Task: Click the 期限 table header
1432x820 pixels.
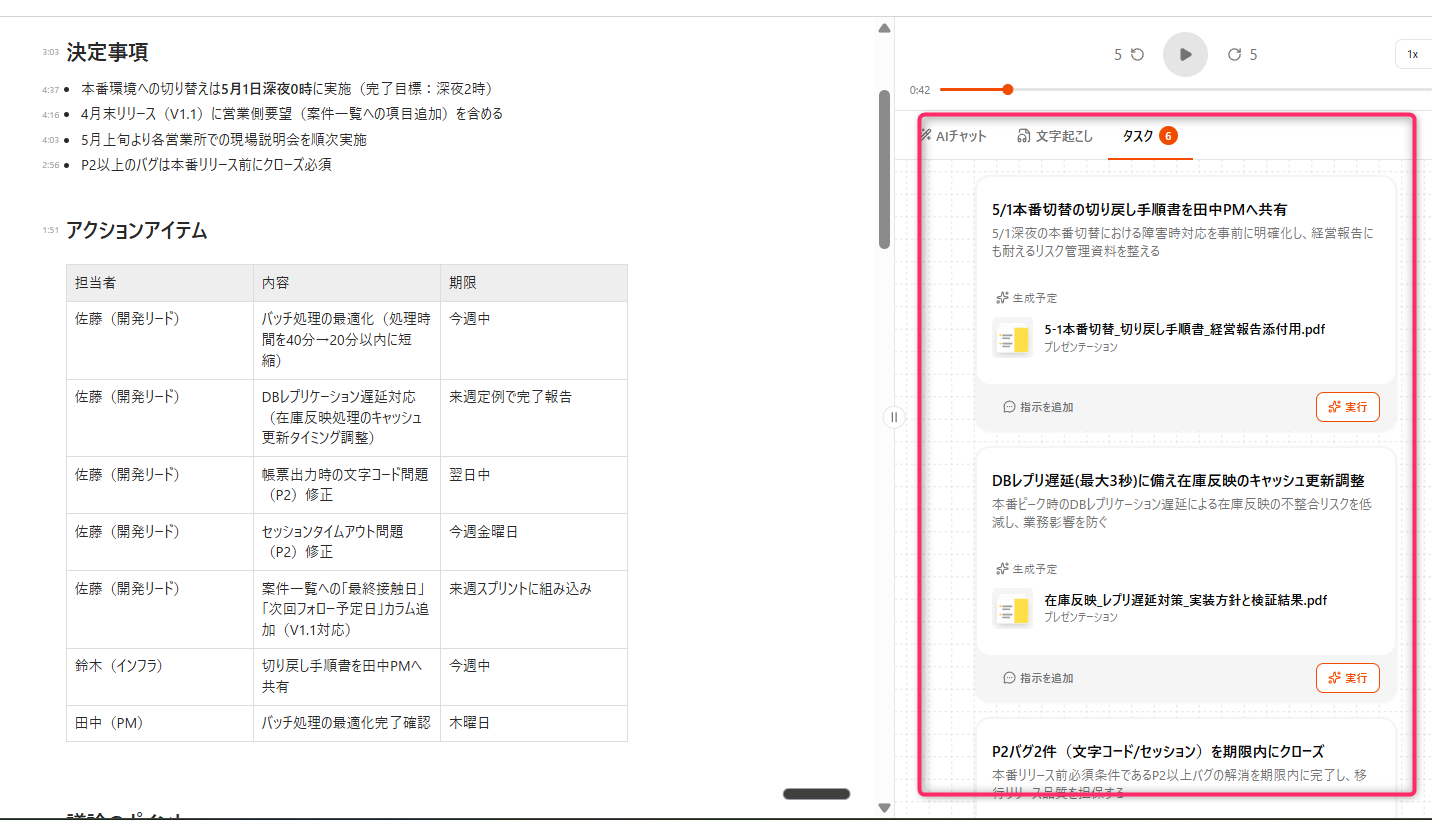Action: 534,283
